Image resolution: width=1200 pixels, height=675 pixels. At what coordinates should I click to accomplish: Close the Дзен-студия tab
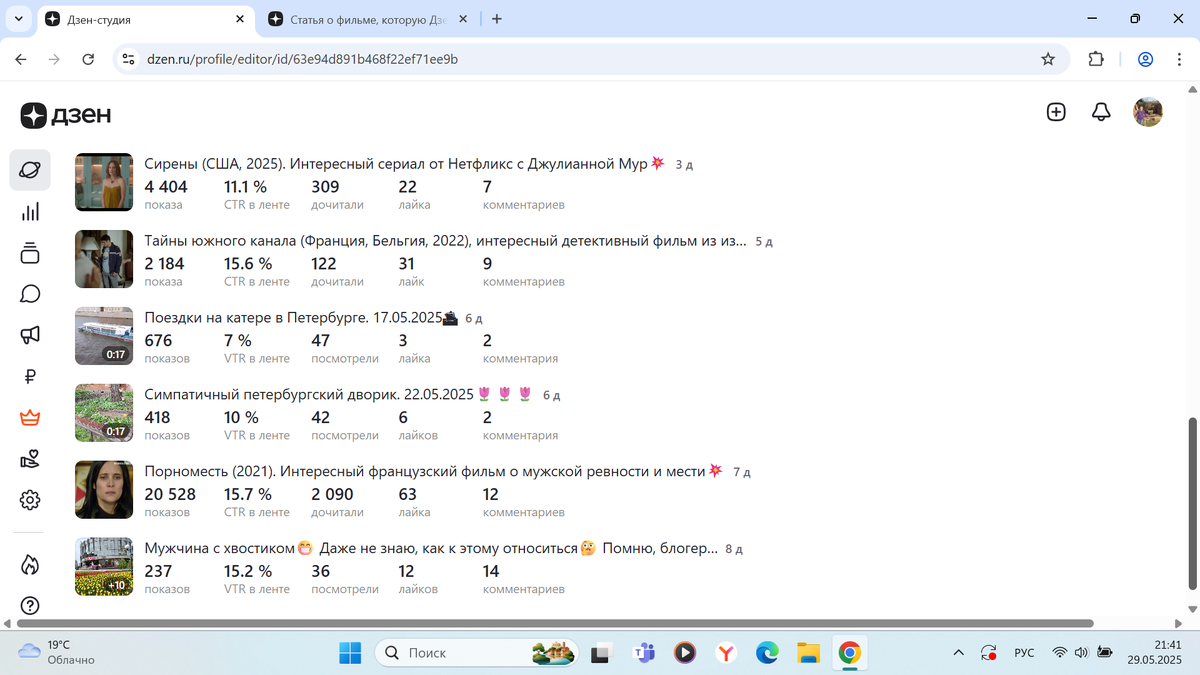point(240,19)
